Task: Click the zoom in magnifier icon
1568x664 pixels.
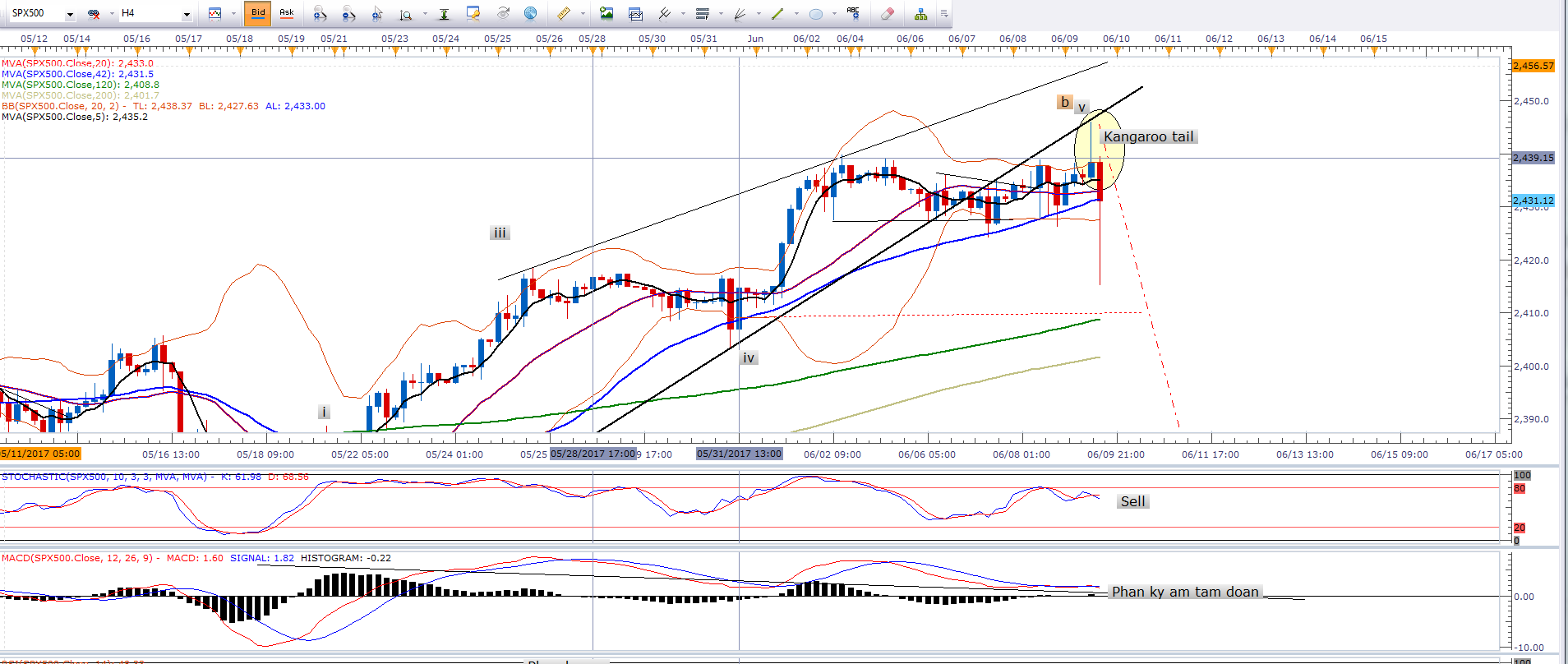Action: (320, 13)
